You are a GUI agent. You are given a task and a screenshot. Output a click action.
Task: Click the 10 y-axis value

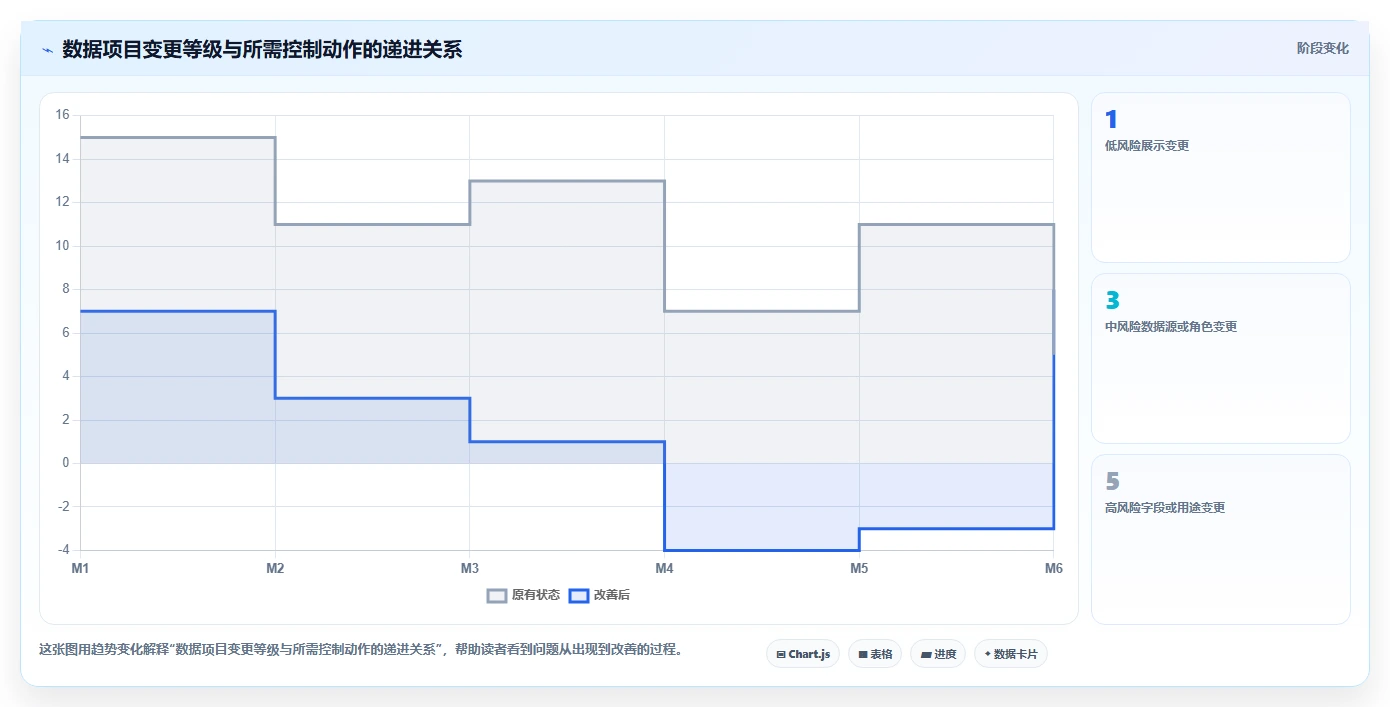click(62, 246)
